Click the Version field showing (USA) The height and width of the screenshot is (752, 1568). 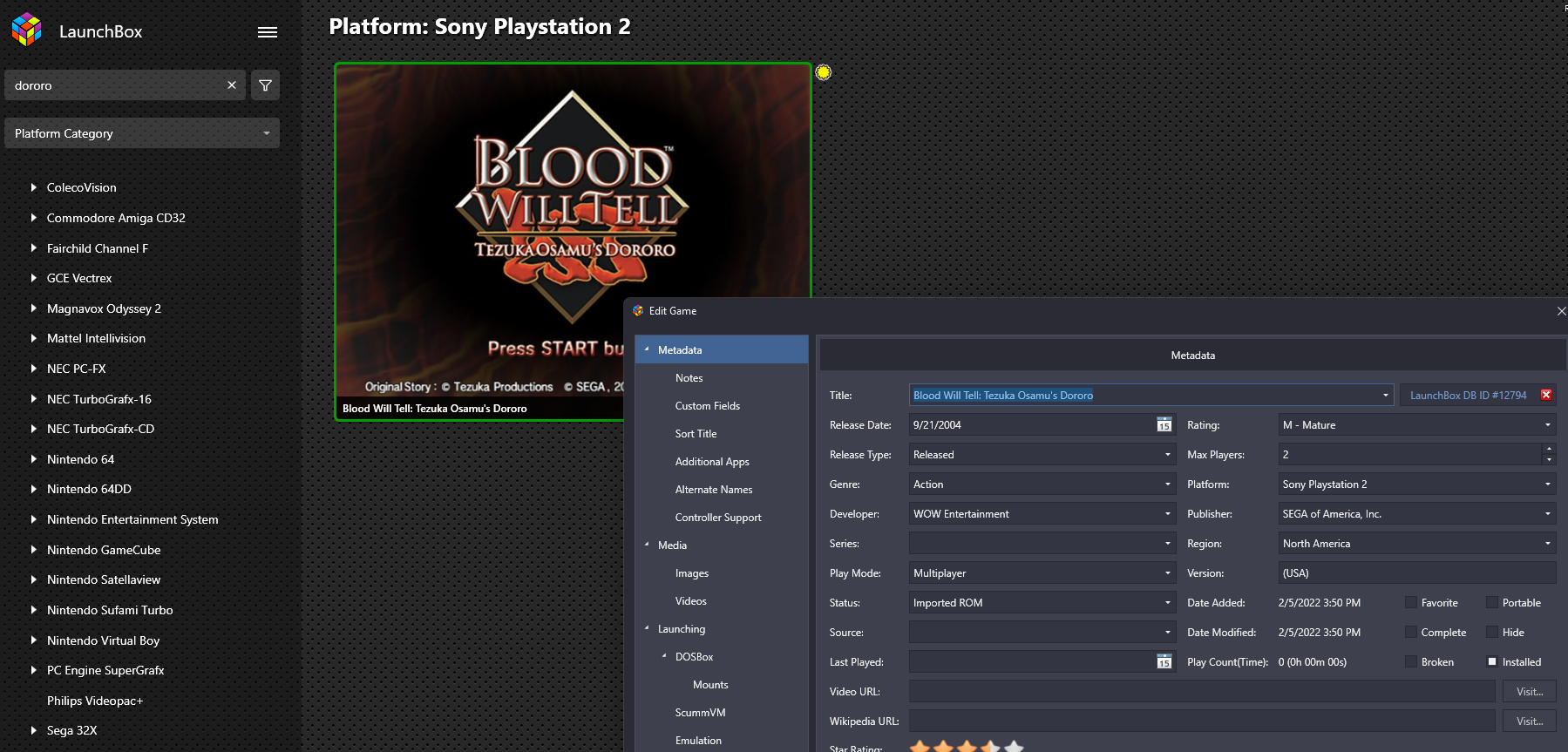pyautogui.click(x=1417, y=573)
